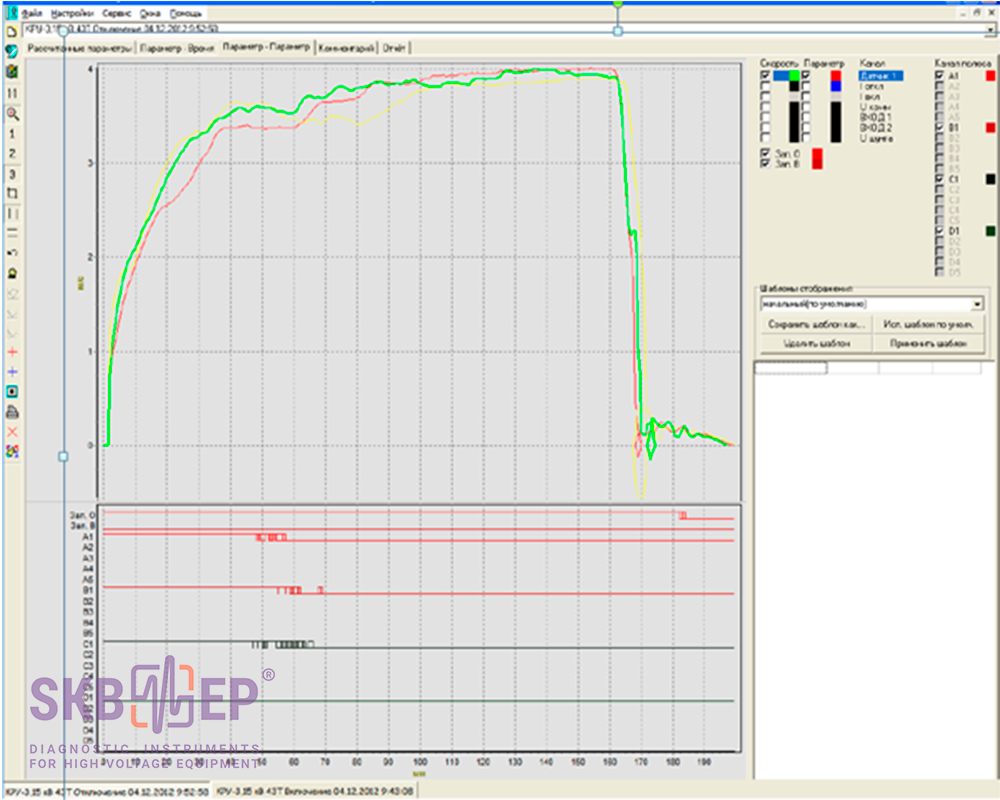Enable the horizontal cursor lines tool
This screenshot has width=1000, height=800.
[12, 233]
